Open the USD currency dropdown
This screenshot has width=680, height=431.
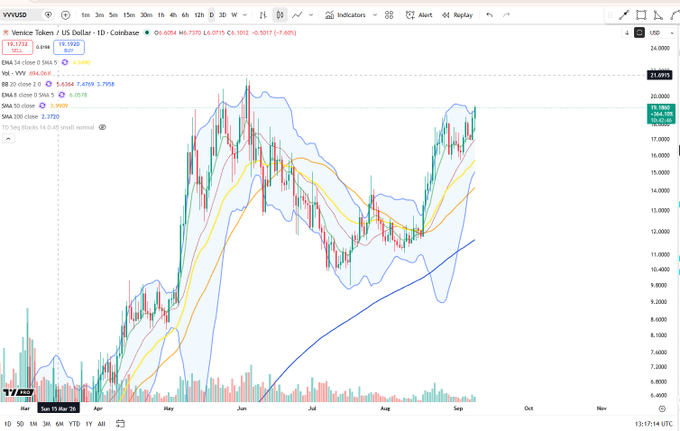pyautogui.click(x=661, y=33)
